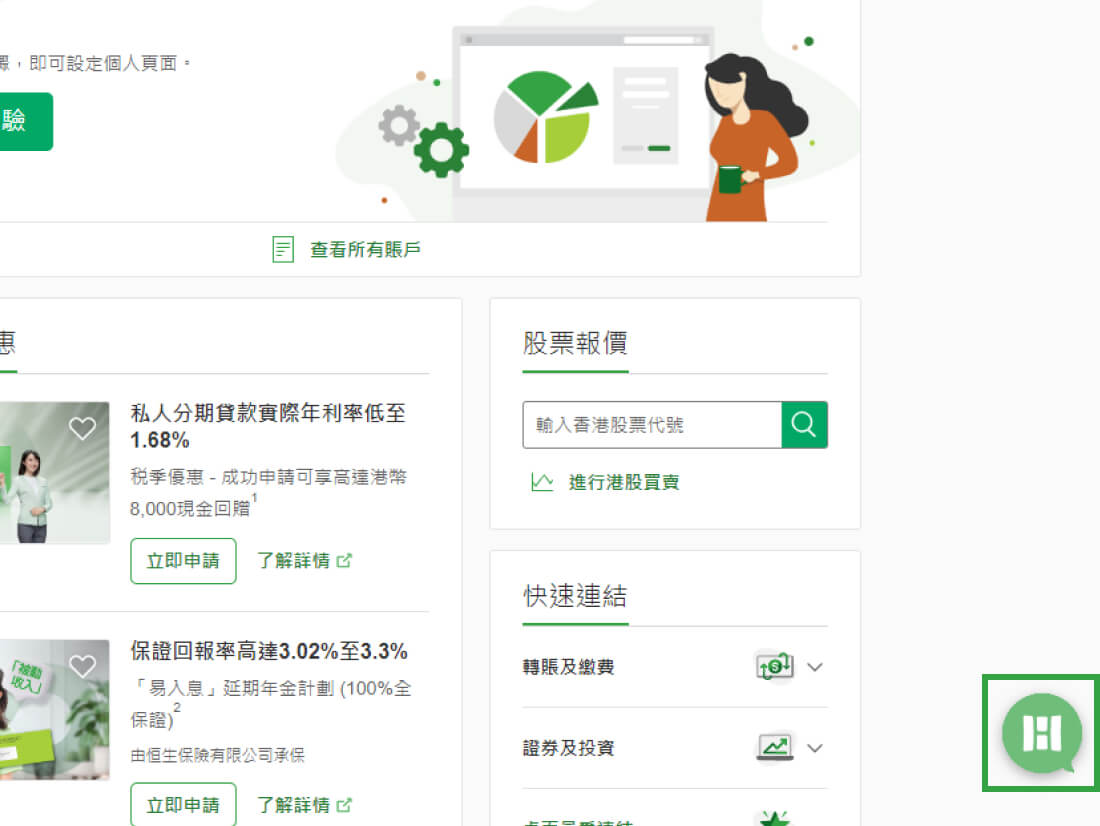This screenshot has height=826, width=1100.
Task: Expand the 證券及投資 quick link chevron
Action: (814, 748)
